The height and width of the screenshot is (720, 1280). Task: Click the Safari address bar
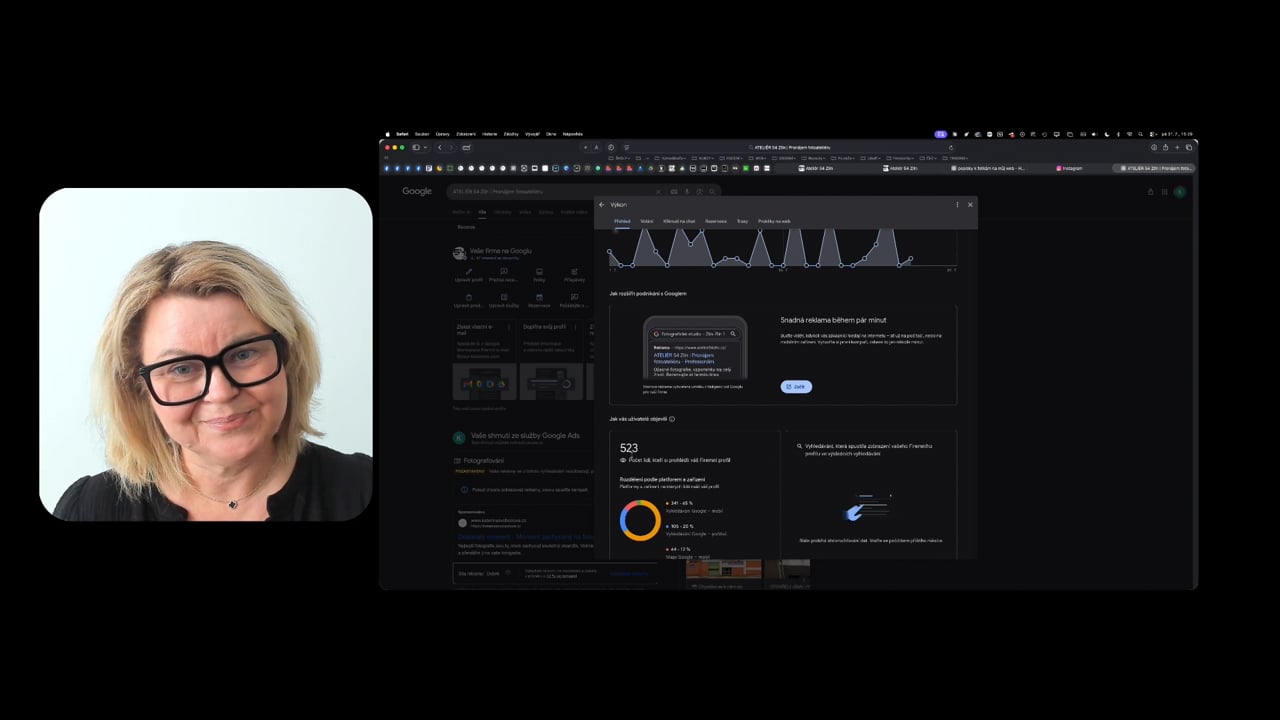point(790,147)
